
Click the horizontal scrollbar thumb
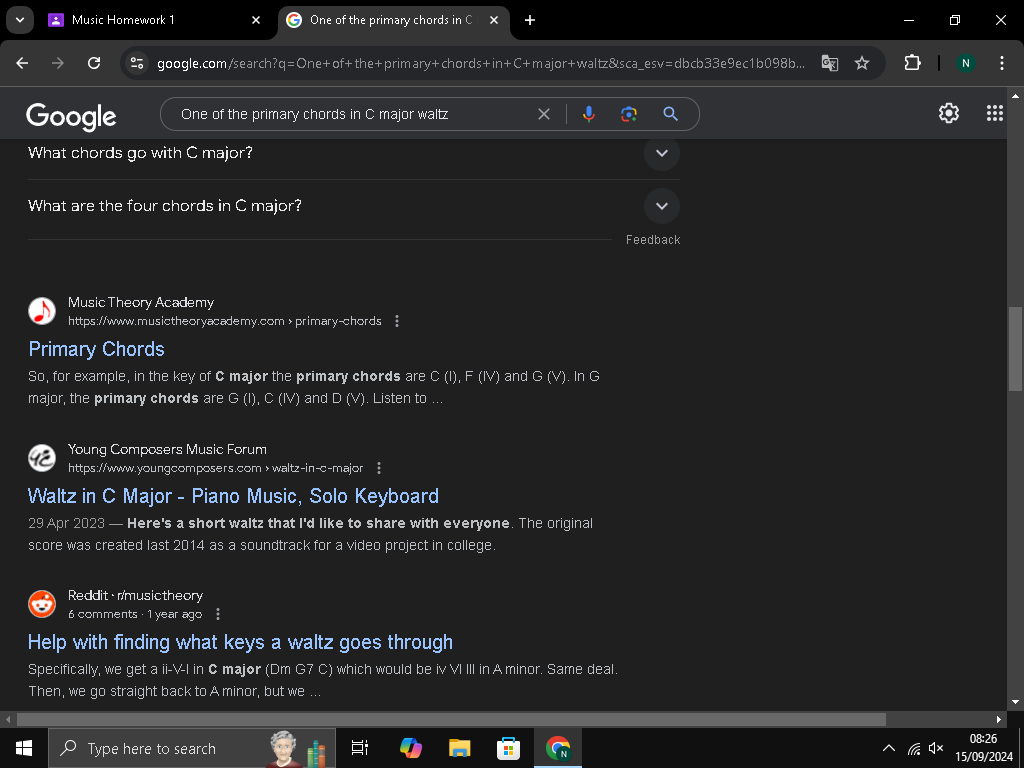click(x=451, y=719)
